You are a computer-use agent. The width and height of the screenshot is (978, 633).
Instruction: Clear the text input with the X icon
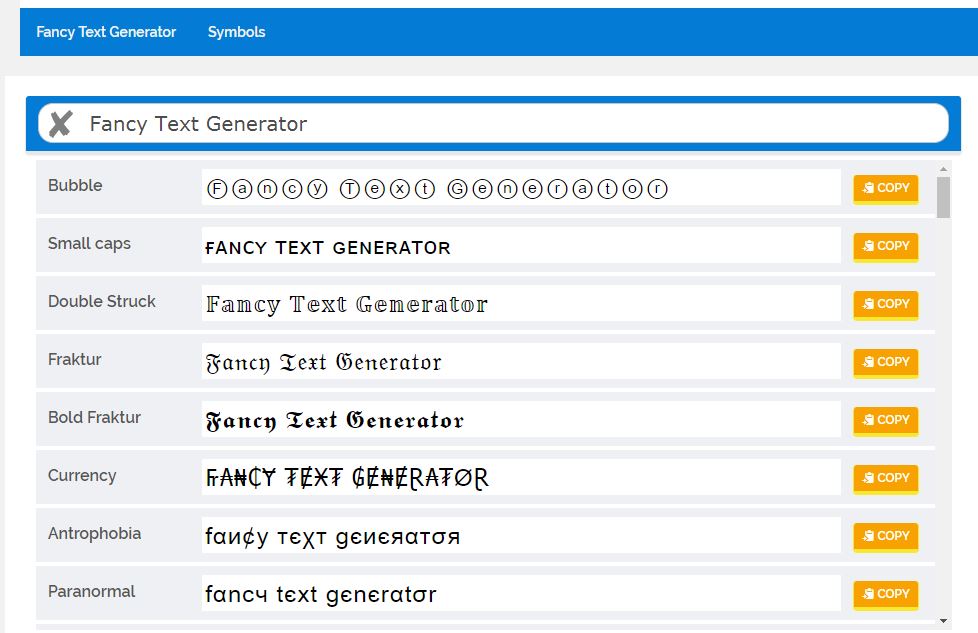61,123
